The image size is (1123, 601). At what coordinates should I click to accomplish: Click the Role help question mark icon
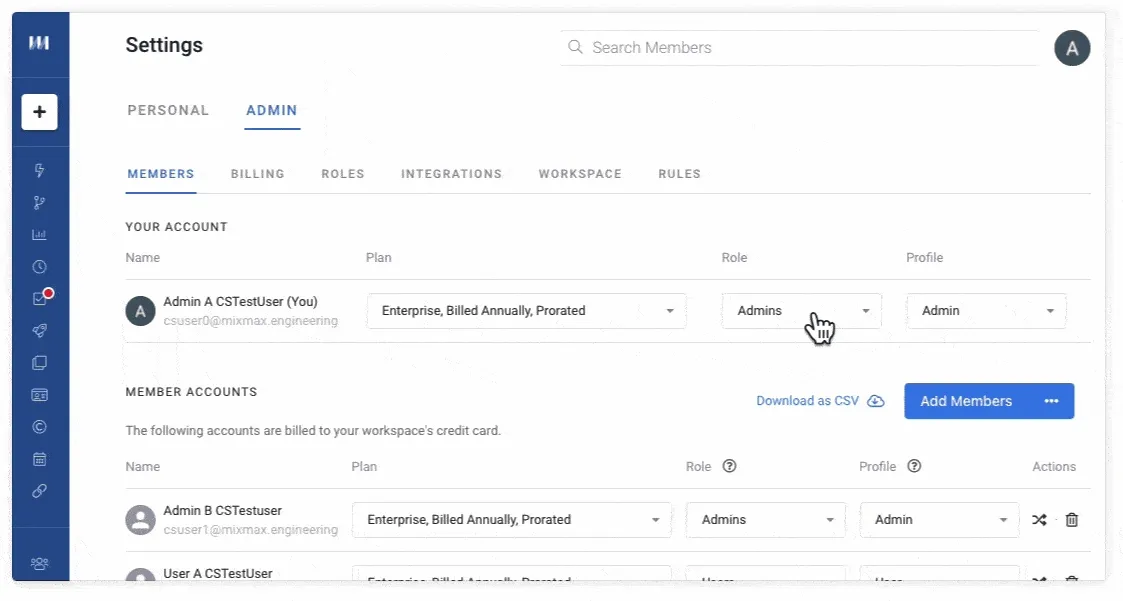point(729,466)
